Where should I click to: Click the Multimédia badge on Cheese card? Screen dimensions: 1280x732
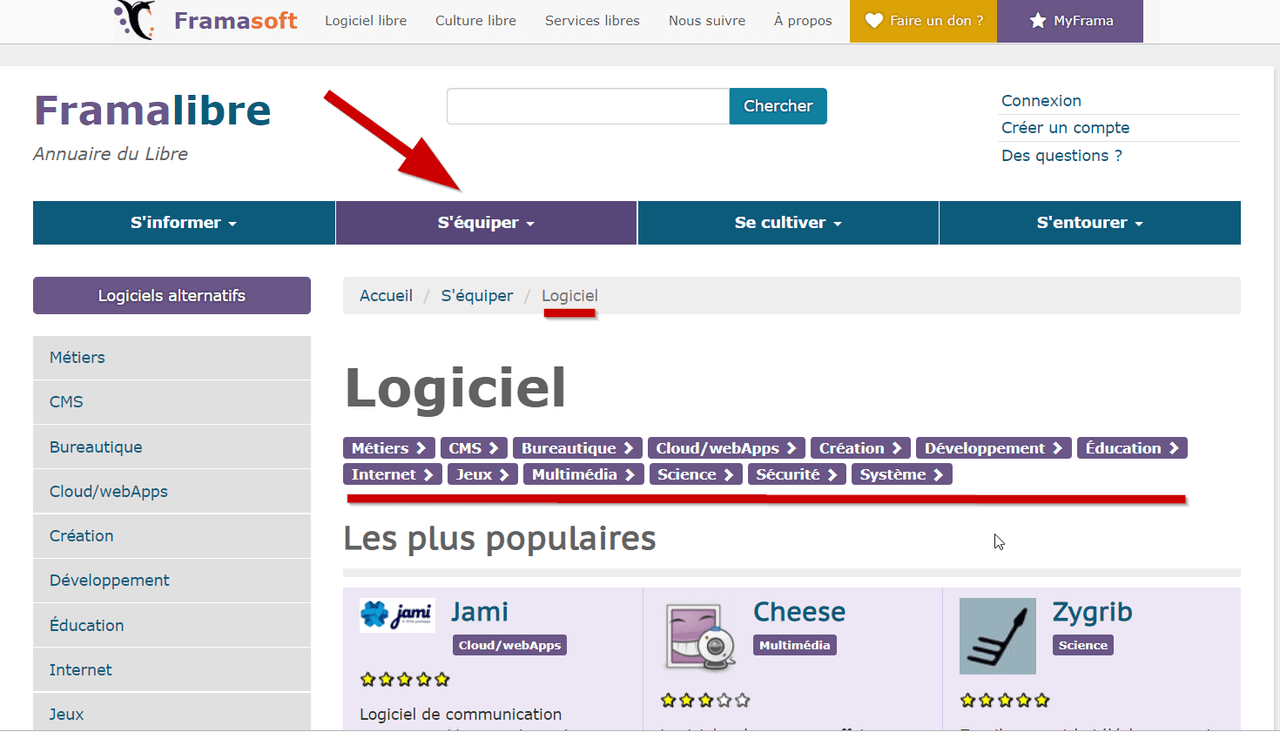click(795, 645)
